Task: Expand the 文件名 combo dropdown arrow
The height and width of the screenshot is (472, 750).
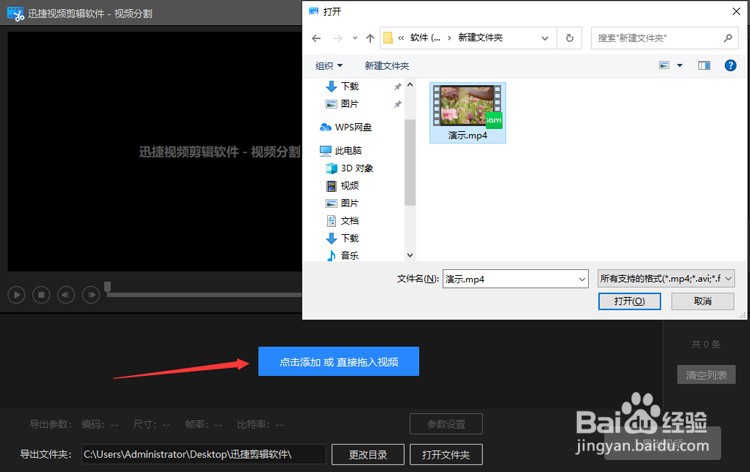Action: (x=582, y=279)
